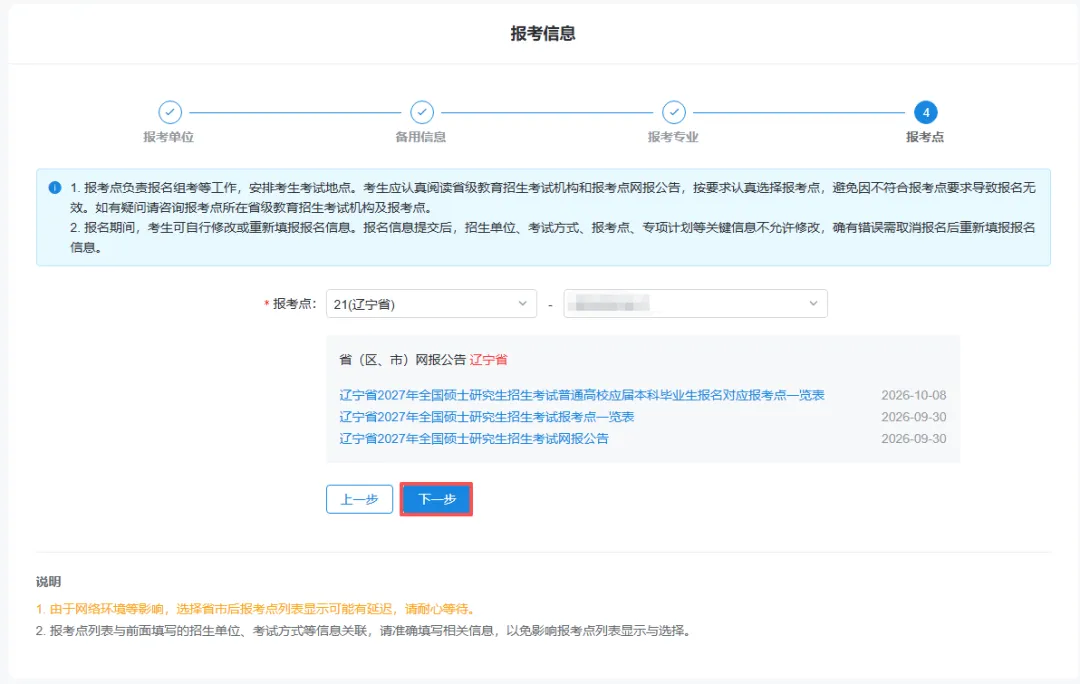Open 普通高校应届本科毕业生报名对应报考点一览表 link

[x=581, y=395]
